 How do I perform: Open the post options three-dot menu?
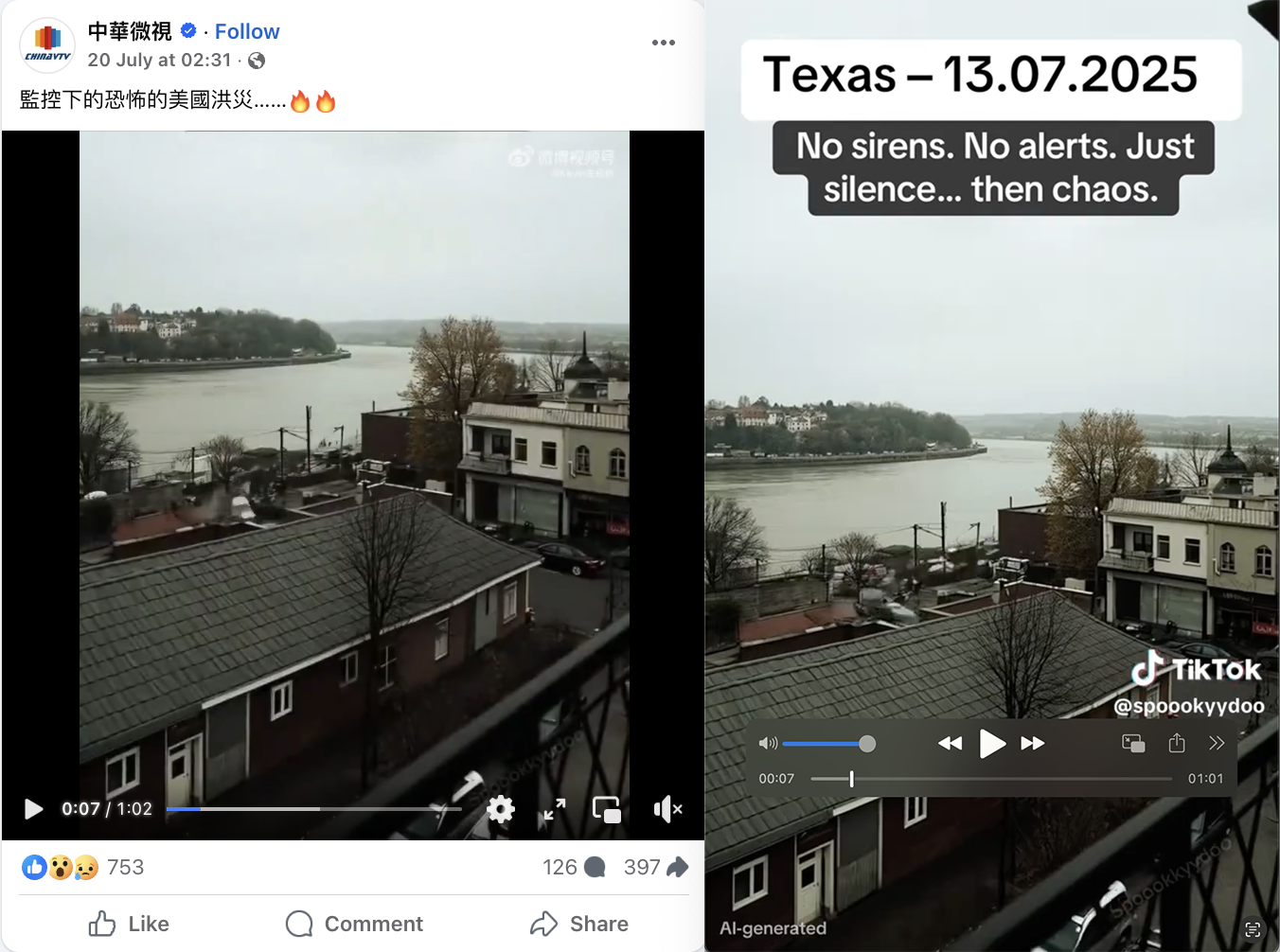(x=664, y=43)
